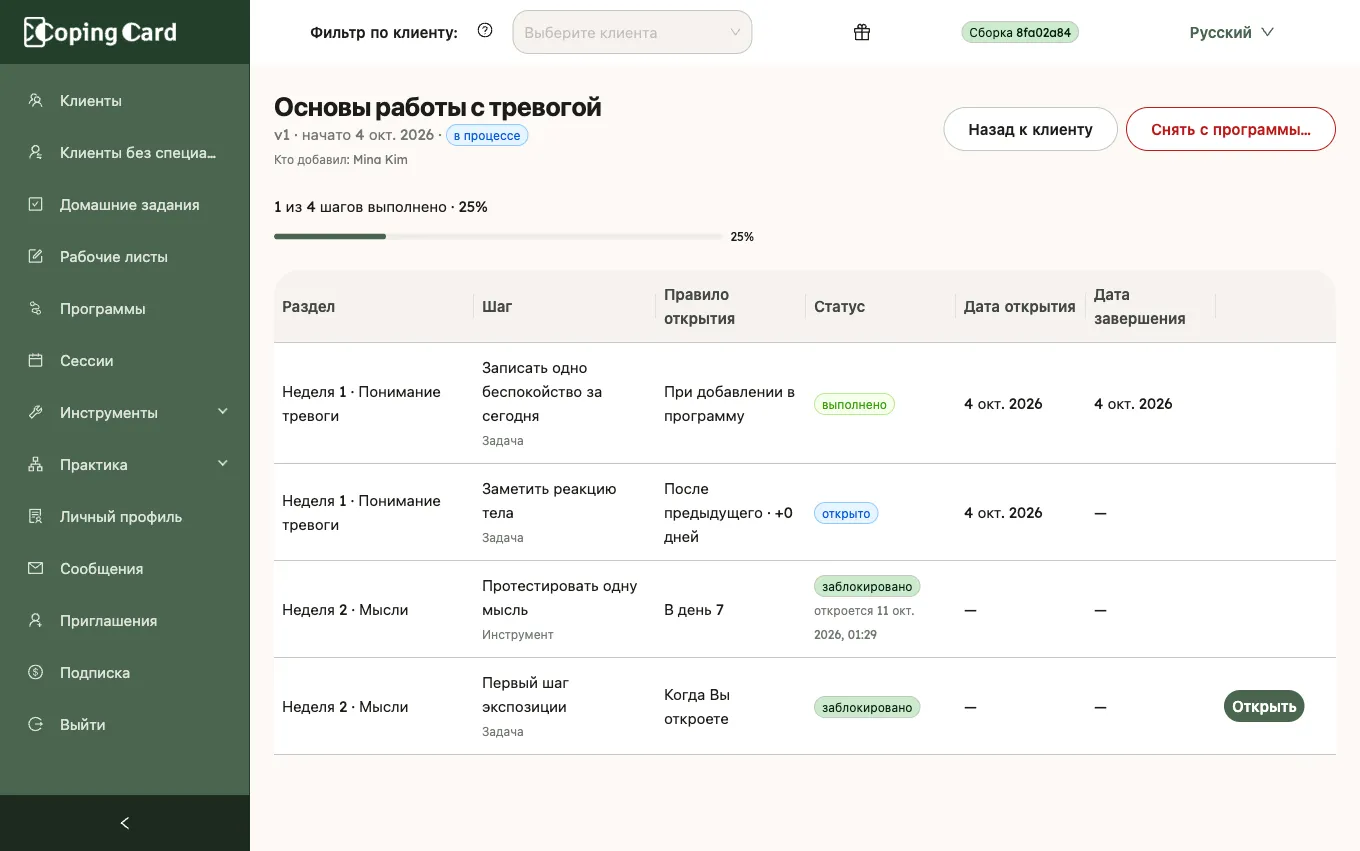The width and height of the screenshot is (1360, 851).
Task: Open the Выберите клиента dropdown
Action: 632,32
